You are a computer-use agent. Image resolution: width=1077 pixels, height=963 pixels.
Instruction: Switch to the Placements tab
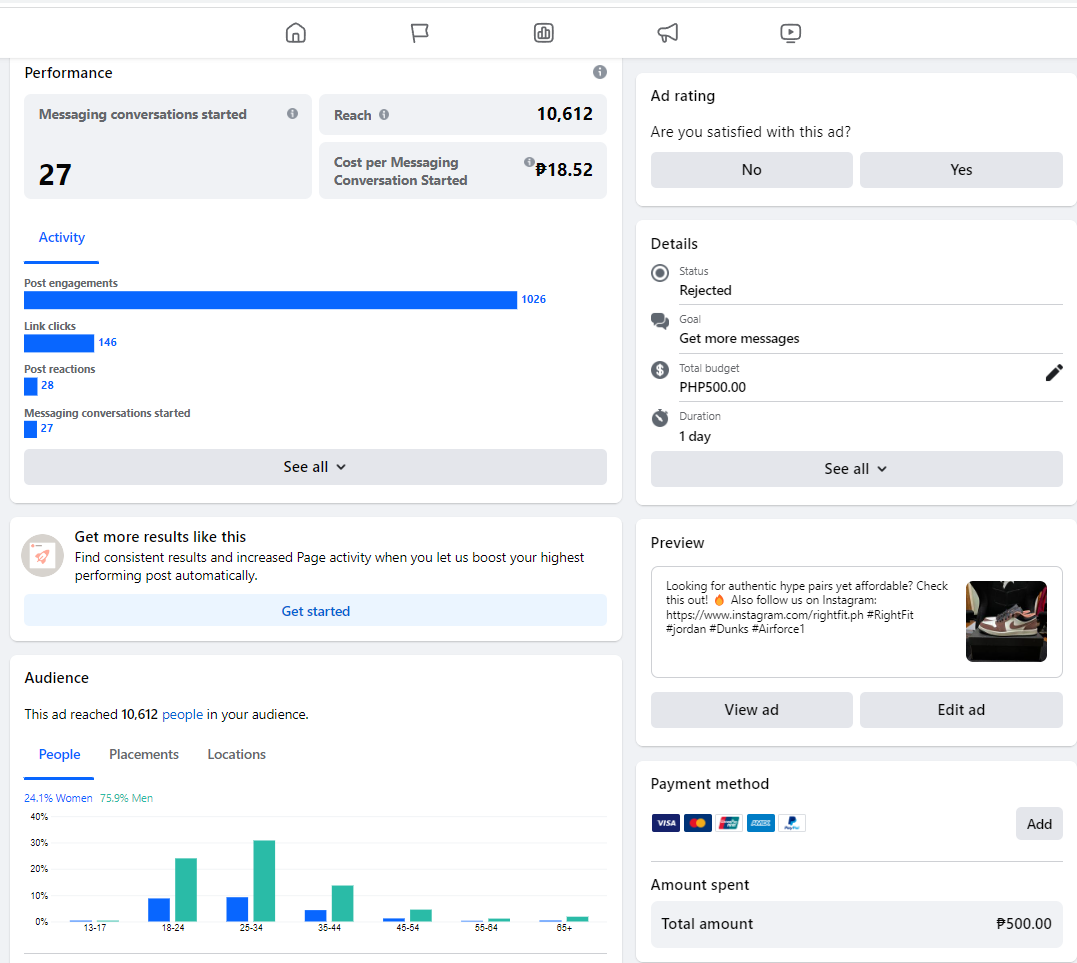144,754
